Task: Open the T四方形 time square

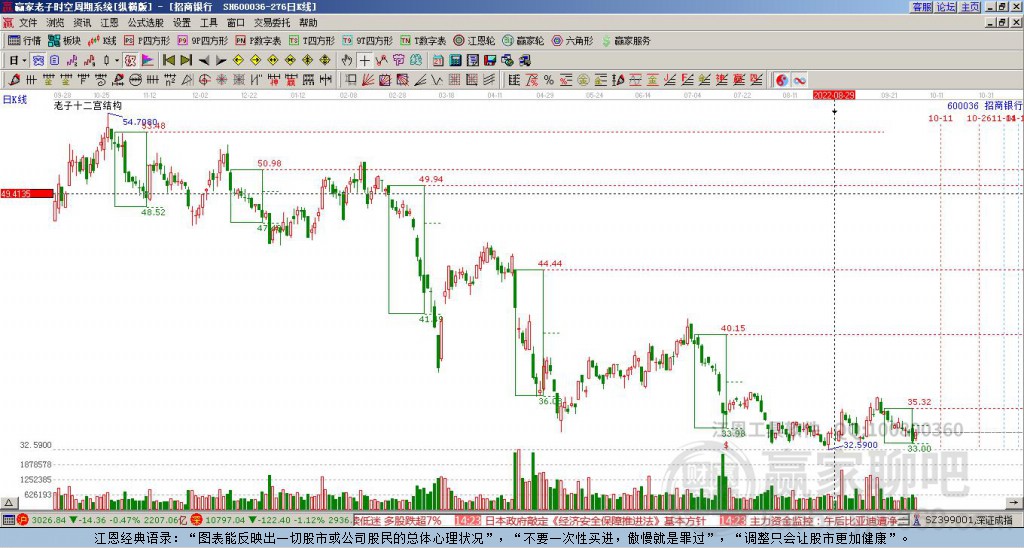Action: (312, 40)
